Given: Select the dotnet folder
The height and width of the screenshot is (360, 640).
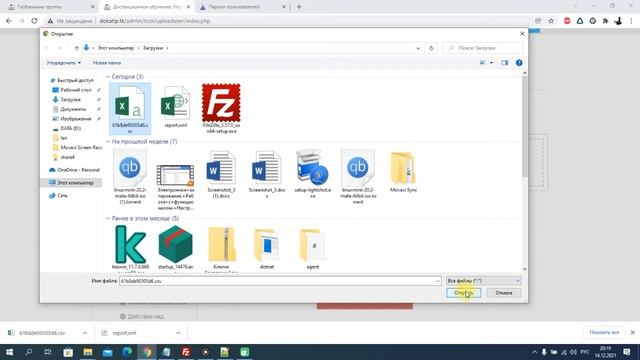Looking at the screenshot, I should click(x=267, y=248).
